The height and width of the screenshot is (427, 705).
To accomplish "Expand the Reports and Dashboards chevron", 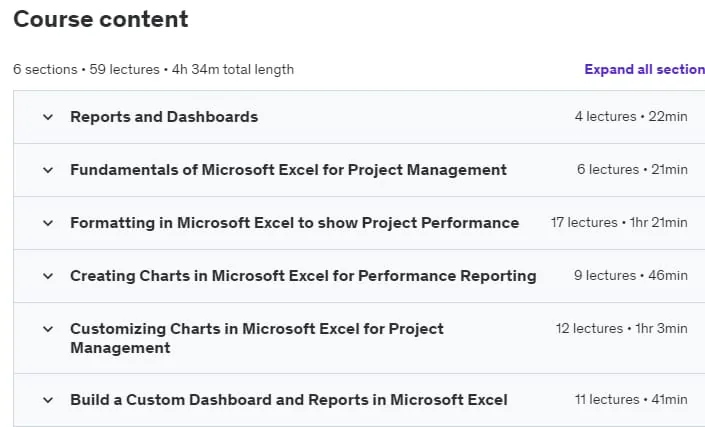I will (x=48, y=117).
